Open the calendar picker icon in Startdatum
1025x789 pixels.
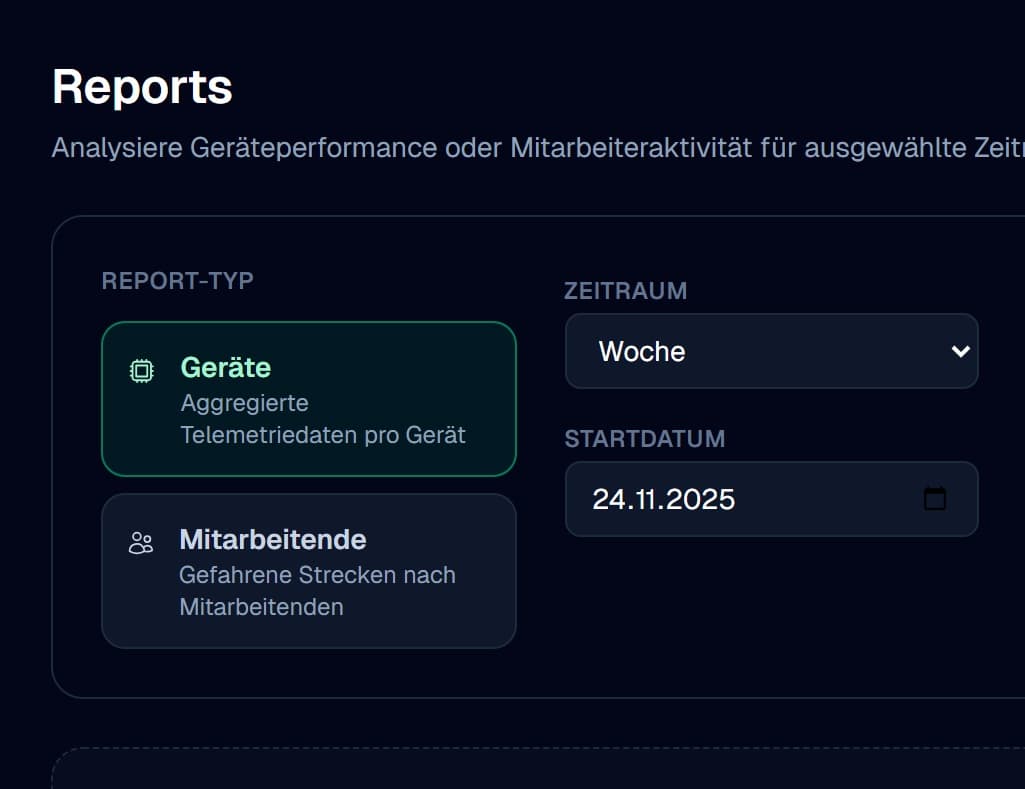pos(934,498)
